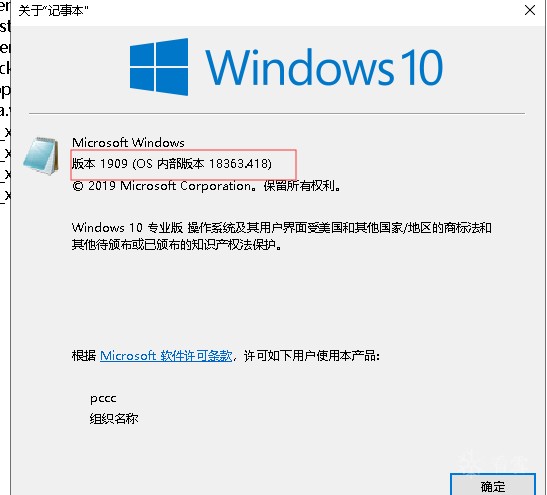The image size is (547, 495).
Task: Click the 组织名称 organization label
Action: coord(114,418)
